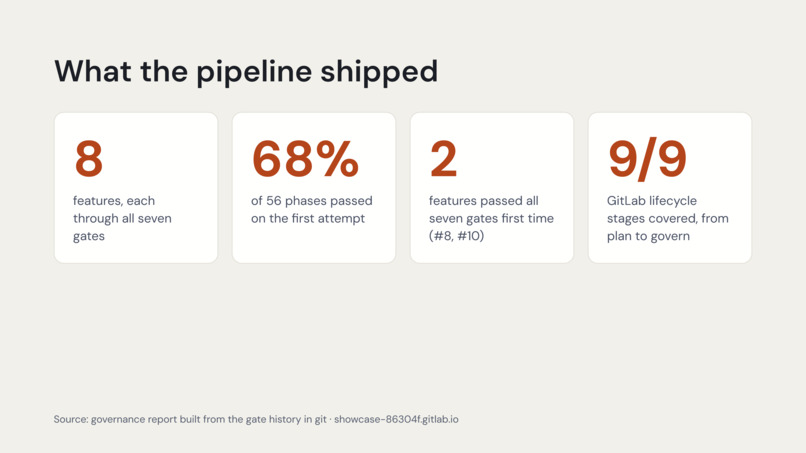Select the 68% statistic figure
Screen dimensions: 806x453
click(x=305, y=159)
